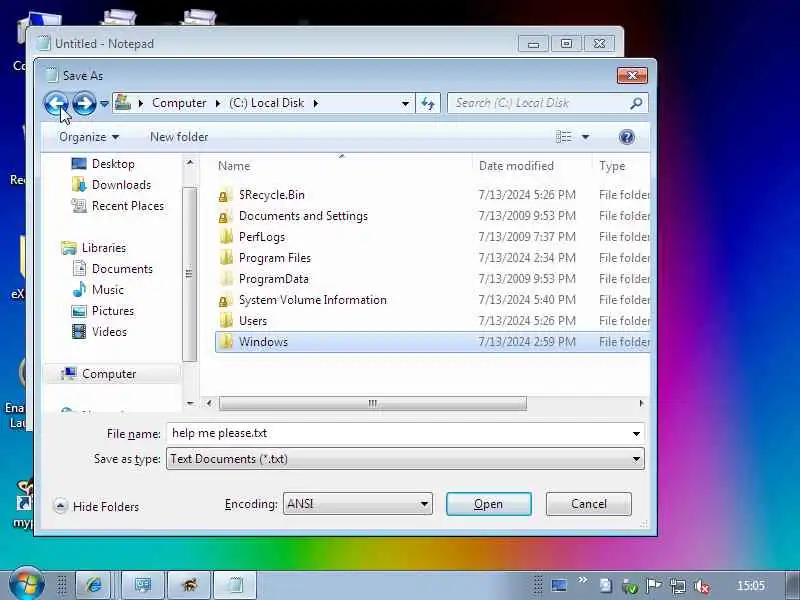Maximize the Untitled - Notepad window
Viewport: 800px width, 600px height.
566,44
